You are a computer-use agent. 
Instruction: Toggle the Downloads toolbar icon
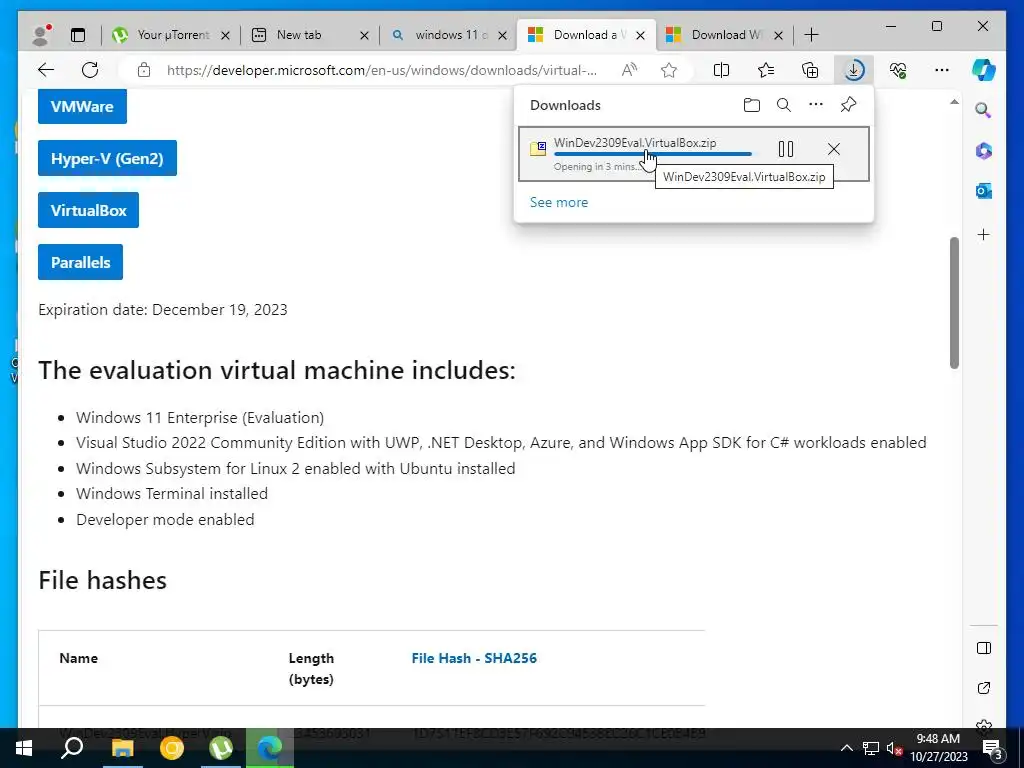[x=854, y=70]
